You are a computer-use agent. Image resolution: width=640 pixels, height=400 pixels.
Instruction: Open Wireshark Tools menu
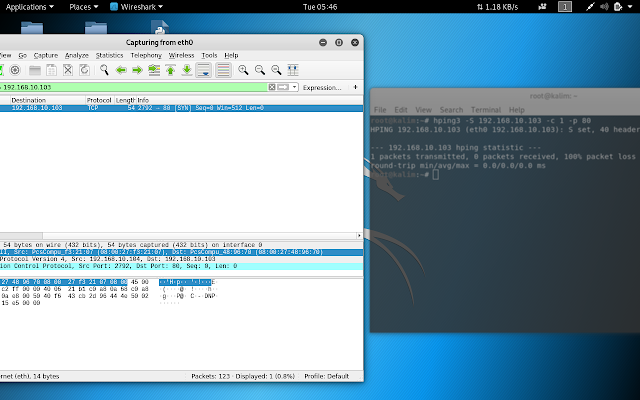(209, 55)
